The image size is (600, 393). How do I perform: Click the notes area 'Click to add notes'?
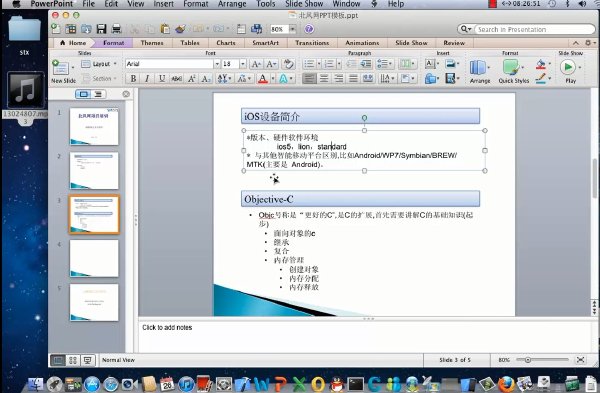coord(167,328)
